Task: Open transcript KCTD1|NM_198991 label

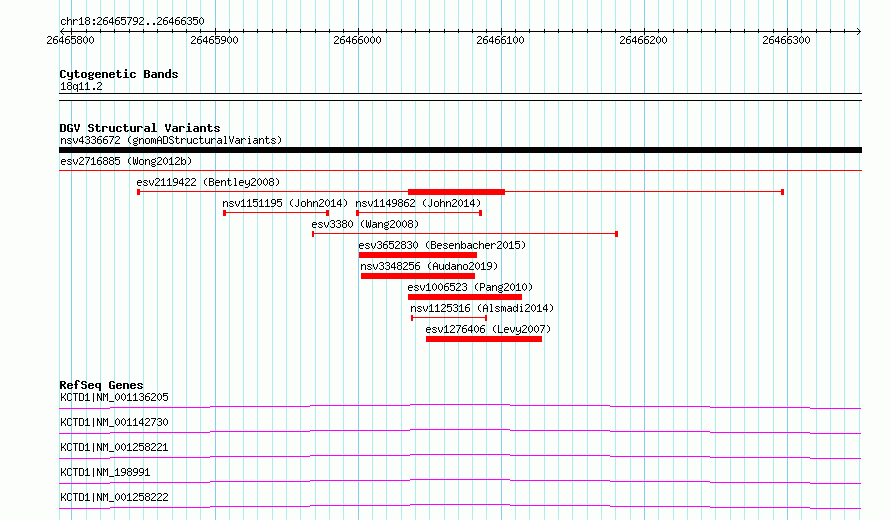Action: point(105,472)
